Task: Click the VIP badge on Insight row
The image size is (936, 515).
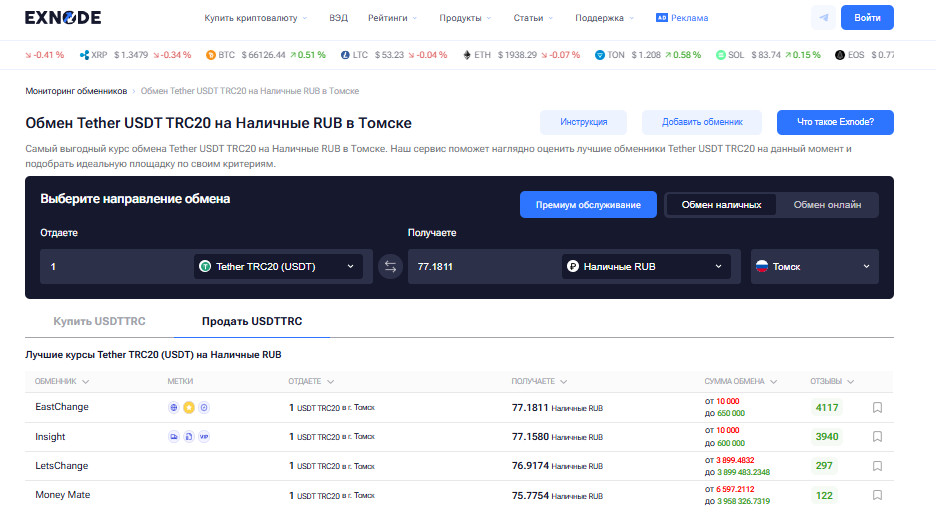Action: click(204, 437)
